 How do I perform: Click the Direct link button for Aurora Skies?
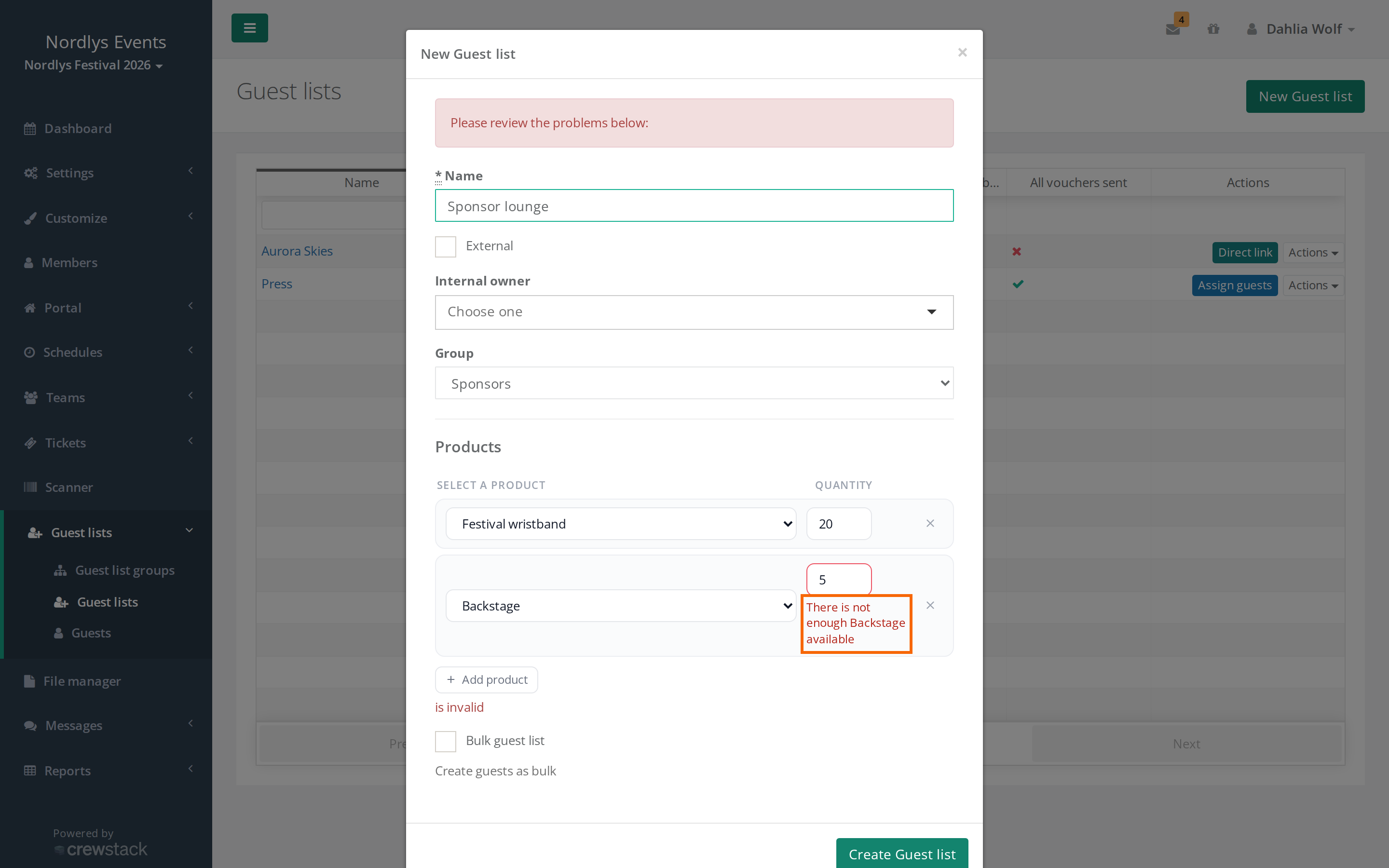(x=1244, y=253)
